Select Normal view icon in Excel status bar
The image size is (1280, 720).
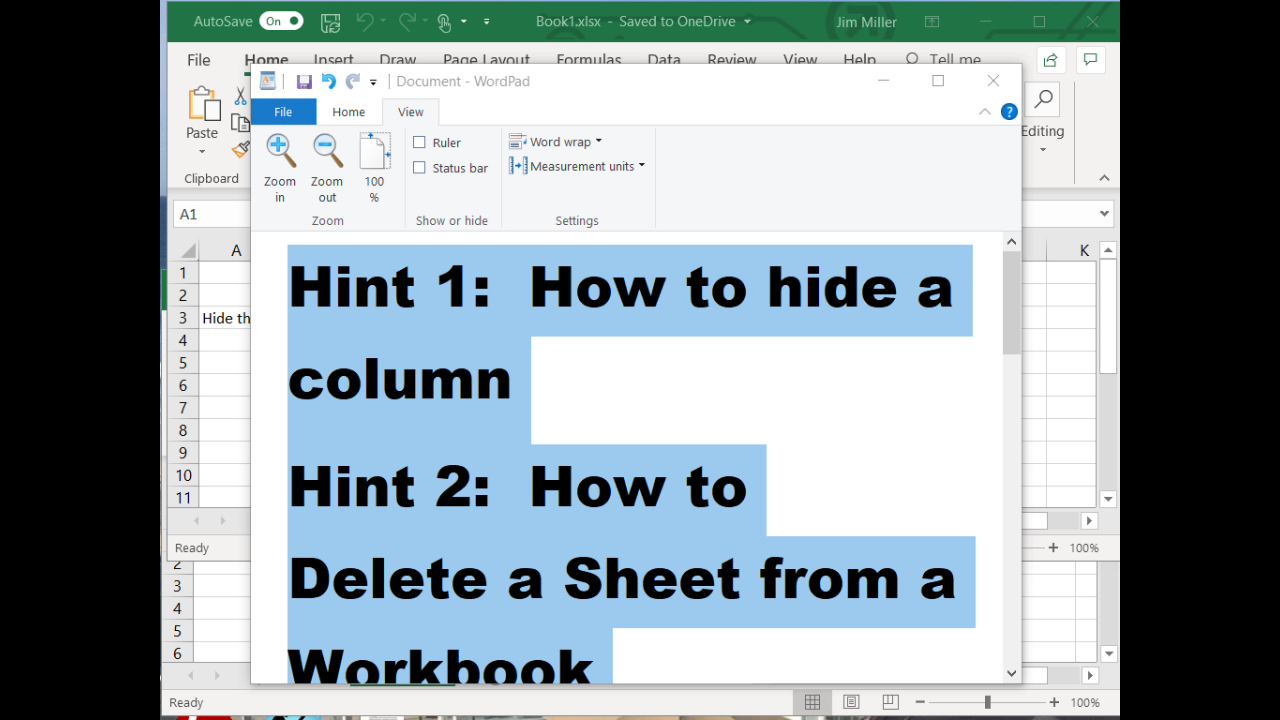(x=812, y=702)
